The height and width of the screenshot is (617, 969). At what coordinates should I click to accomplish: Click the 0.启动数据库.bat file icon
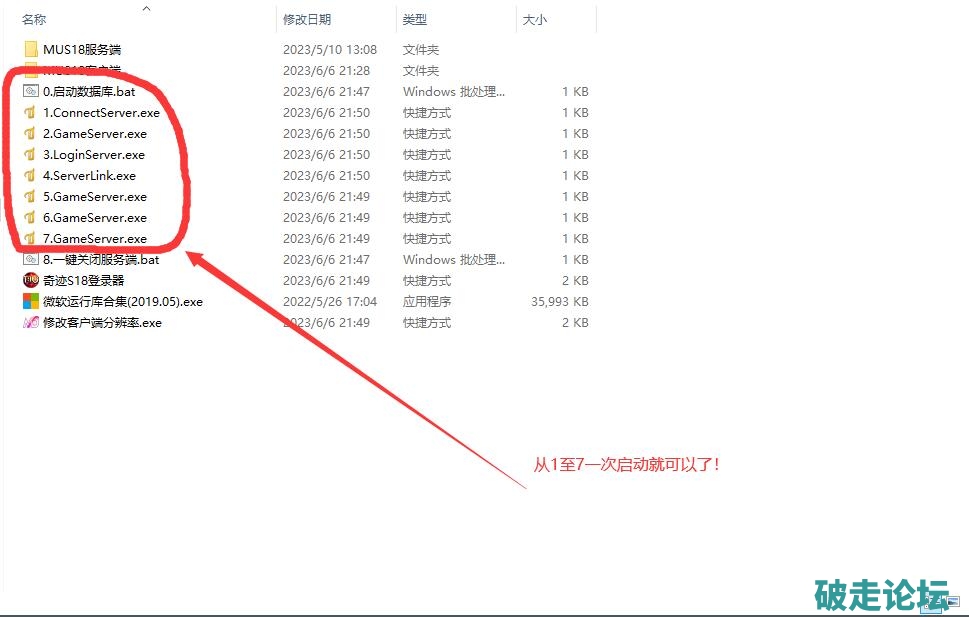(x=30, y=91)
